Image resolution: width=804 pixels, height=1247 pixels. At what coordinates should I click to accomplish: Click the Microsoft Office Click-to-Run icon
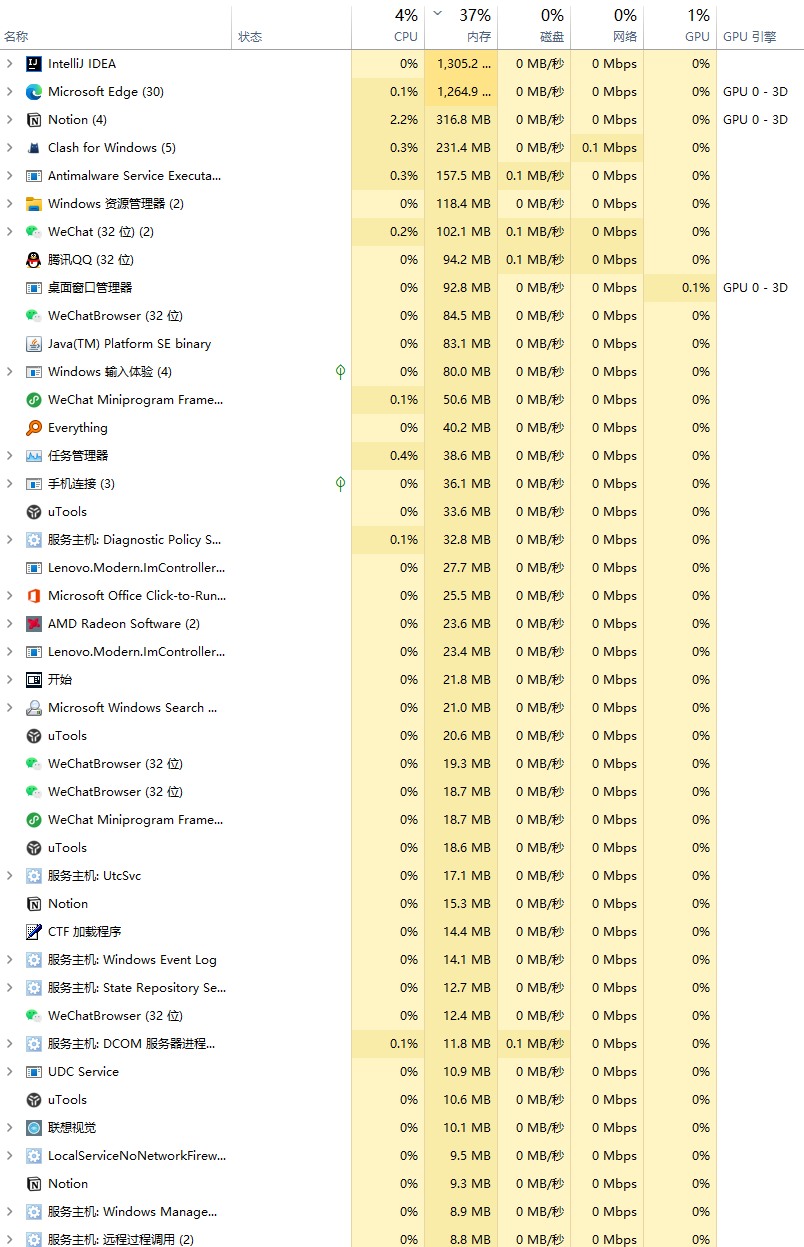34,595
